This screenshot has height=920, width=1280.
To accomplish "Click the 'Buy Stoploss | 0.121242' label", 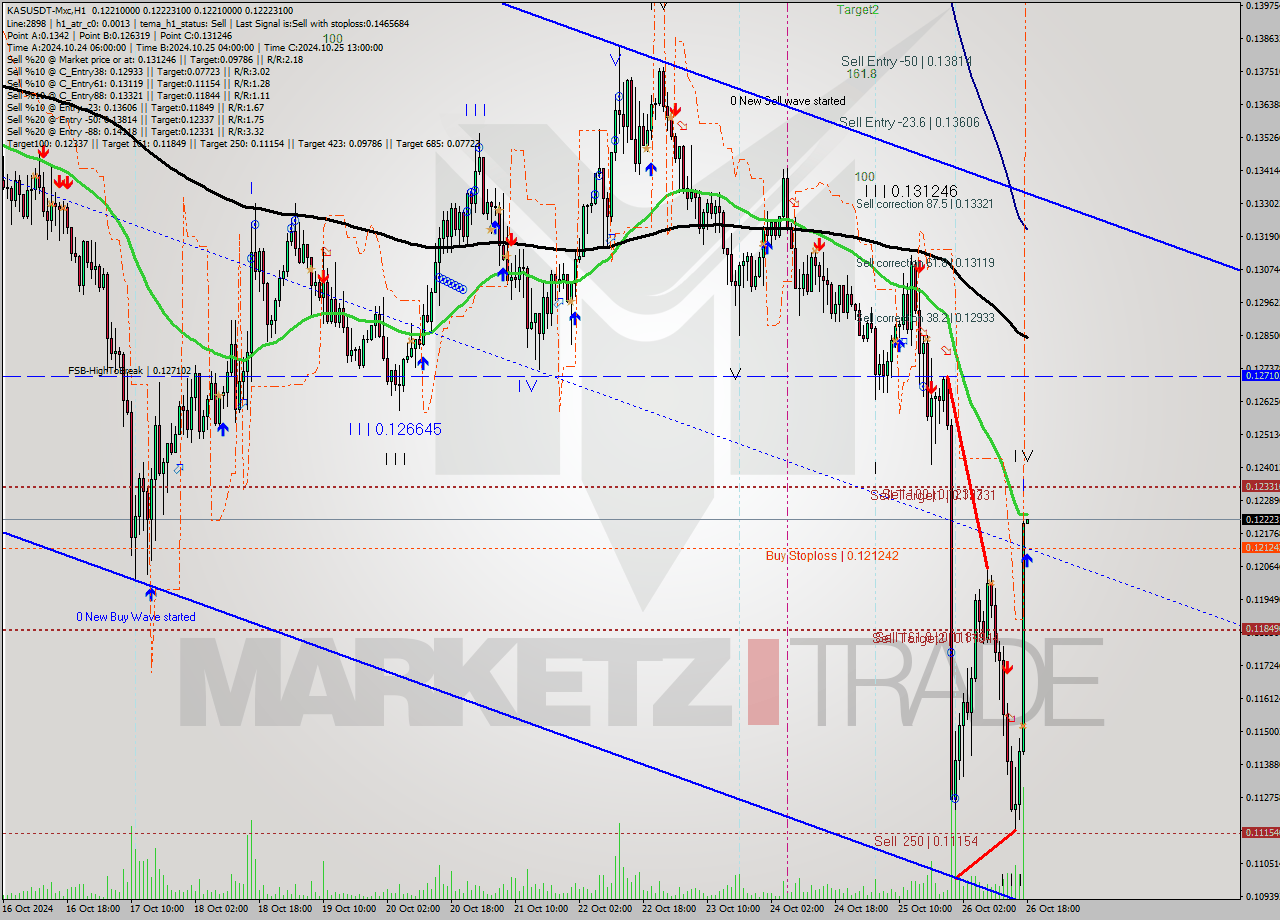I will tap(832, 555).
